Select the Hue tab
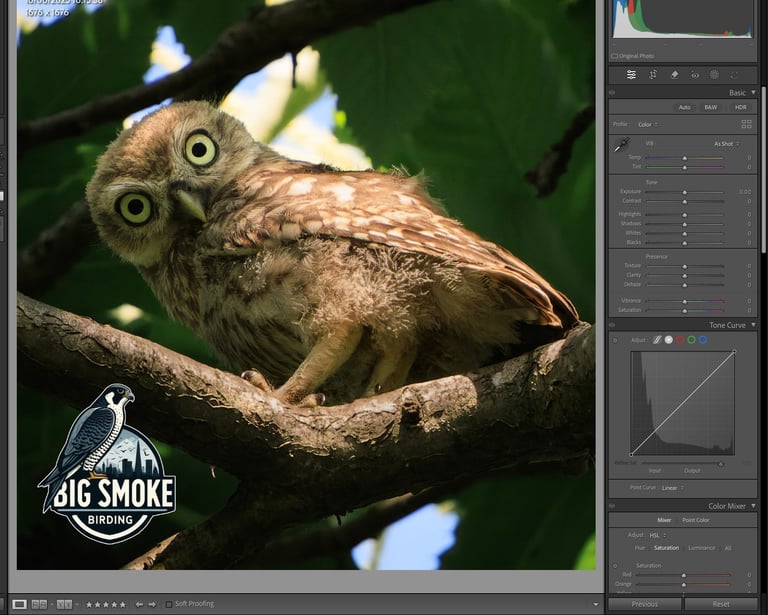Viewport: 768px width, 615px height. [x=639, y=548]
